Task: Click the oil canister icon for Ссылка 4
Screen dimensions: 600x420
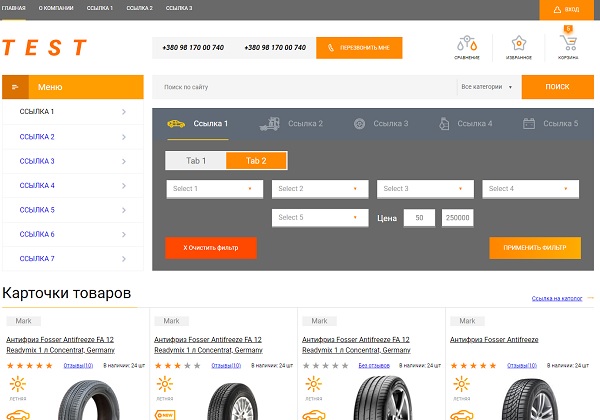Action: 444,124
